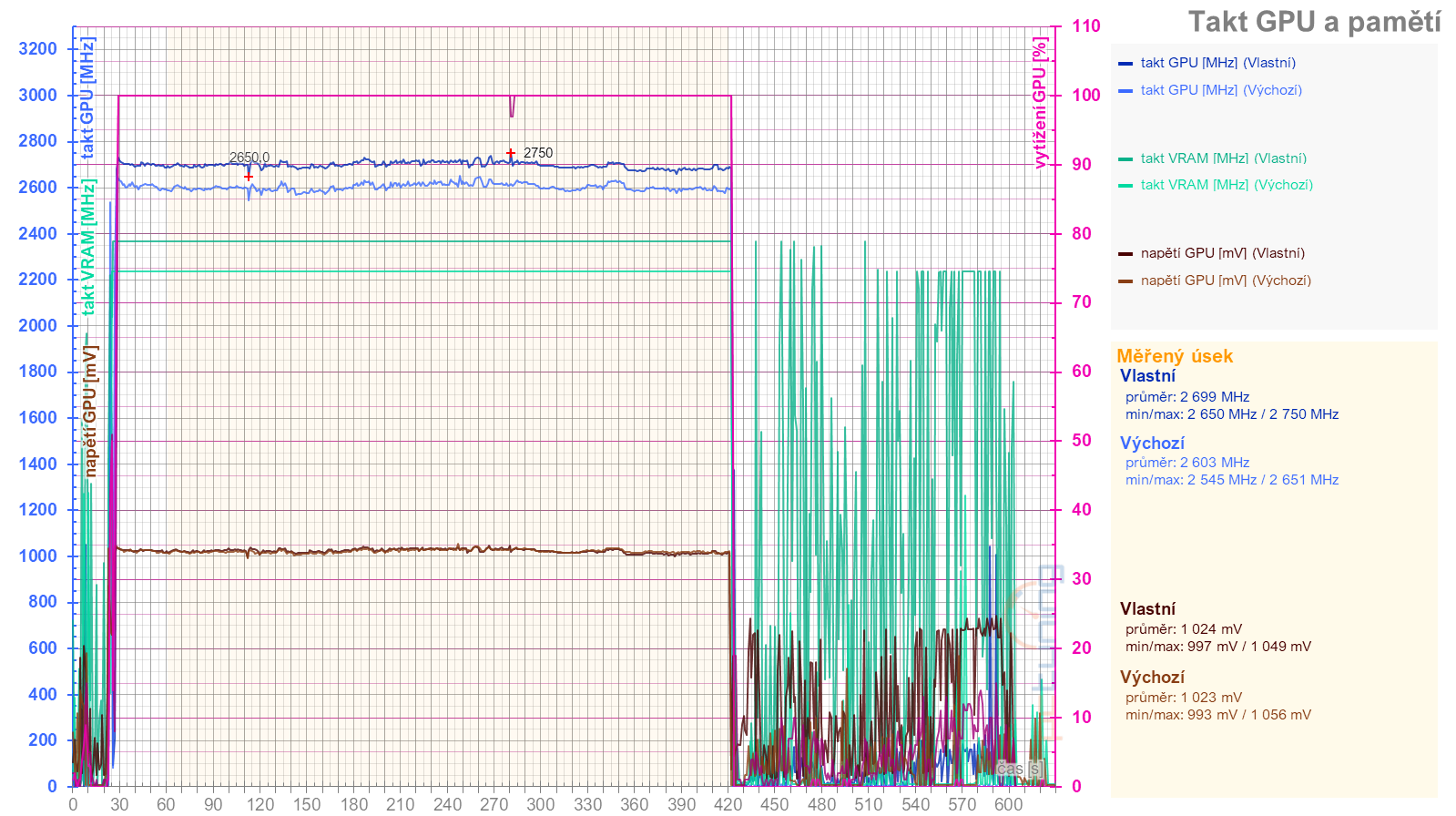Click left axis tick "2400"
This screenshot has width=1456, height=816.
[37, 234]
